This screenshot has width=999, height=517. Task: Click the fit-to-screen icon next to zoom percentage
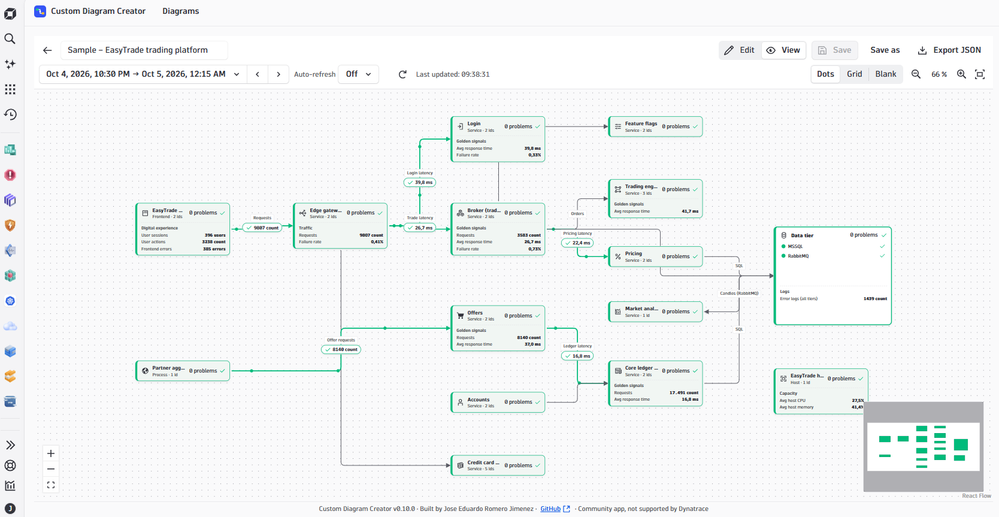[980, 74]
